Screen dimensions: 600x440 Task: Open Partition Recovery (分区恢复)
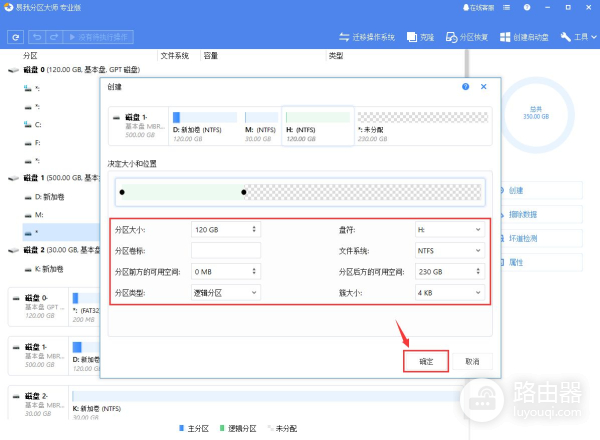(x=467, y=37)
